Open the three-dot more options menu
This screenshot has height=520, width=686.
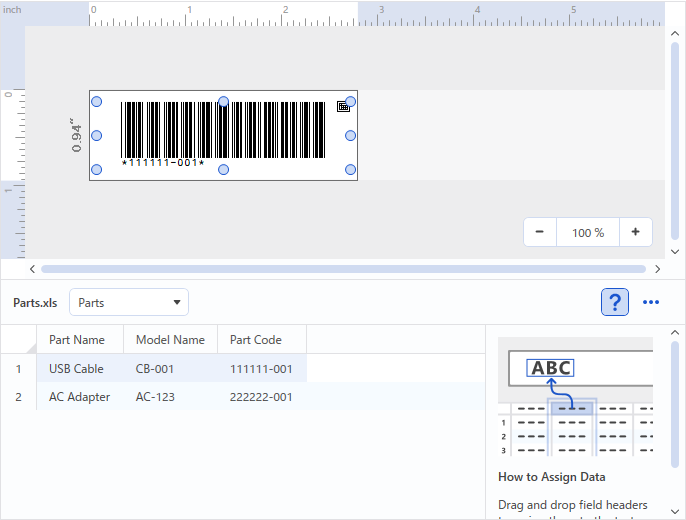[x=651, y=302]
